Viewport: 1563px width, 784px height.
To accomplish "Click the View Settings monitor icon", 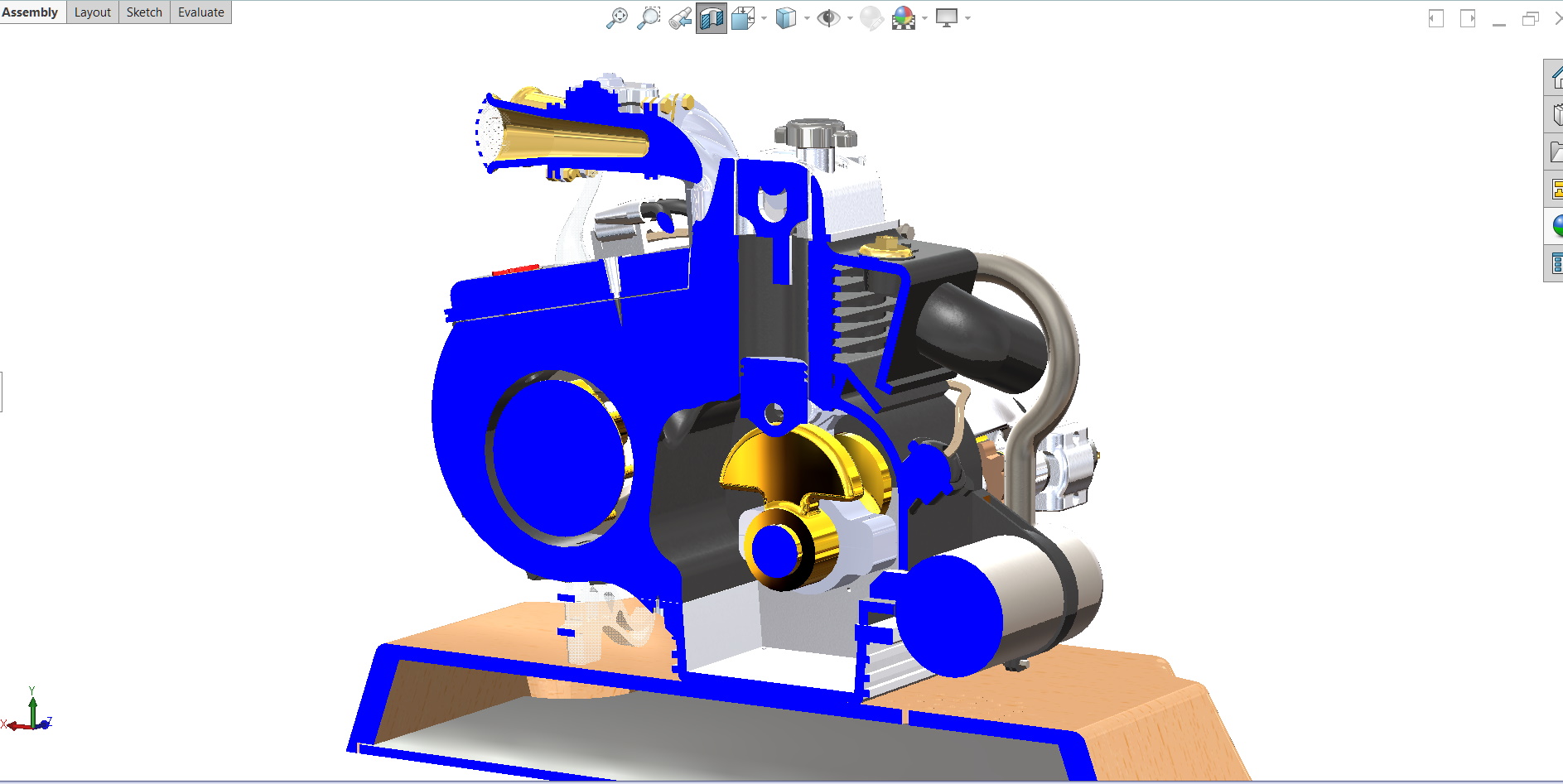I will click(x=946, y=17).
